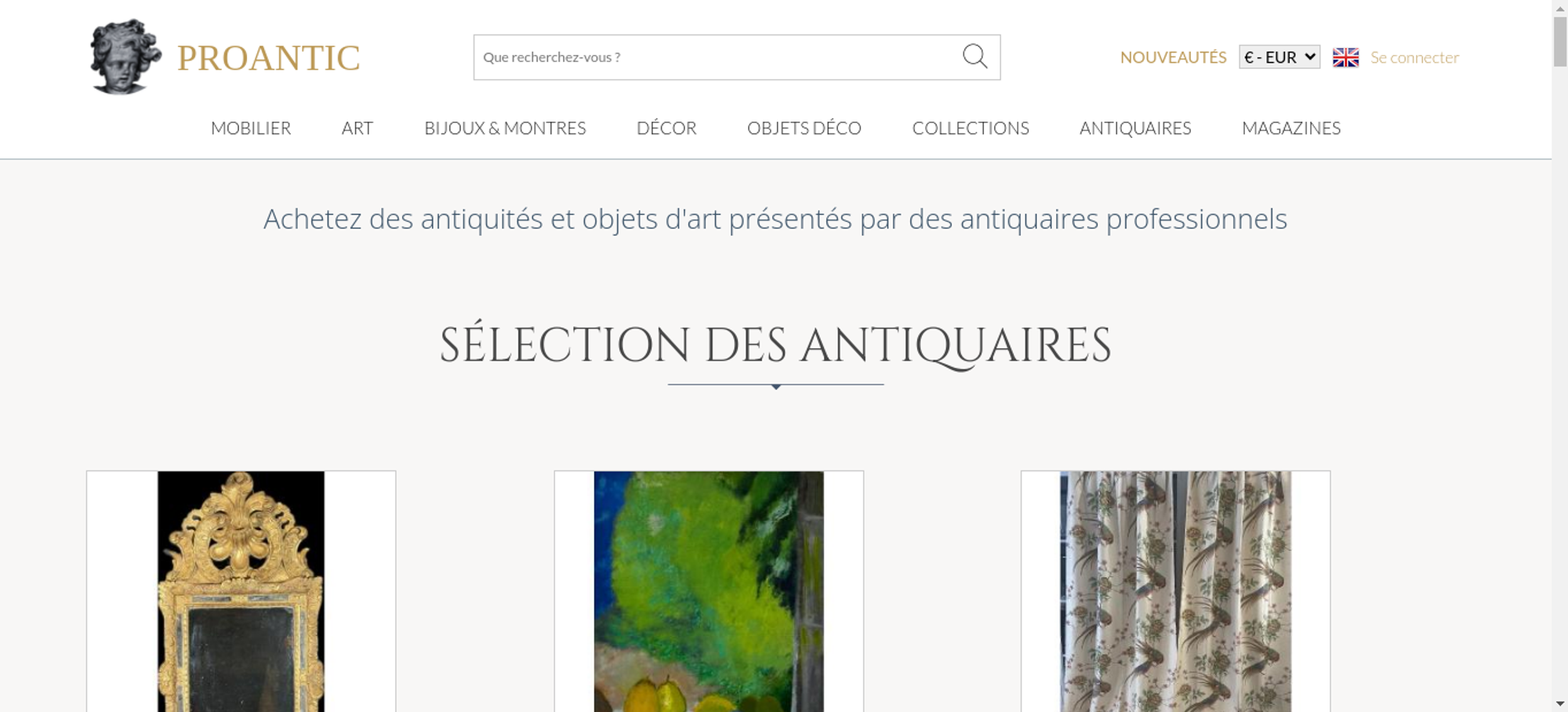
Task: Open the green still-life painting thumbnail
Action: click(x=709, y=591)
